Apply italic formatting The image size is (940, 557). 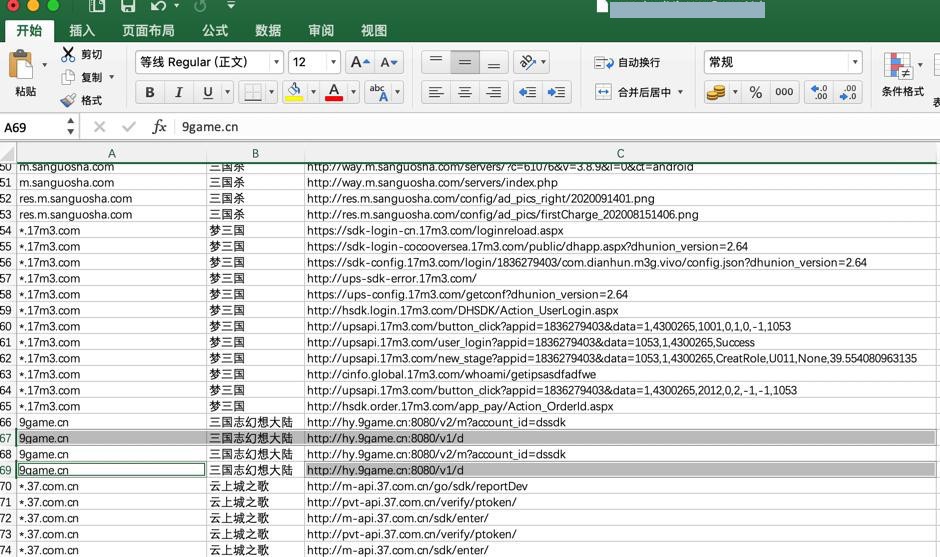179,92
